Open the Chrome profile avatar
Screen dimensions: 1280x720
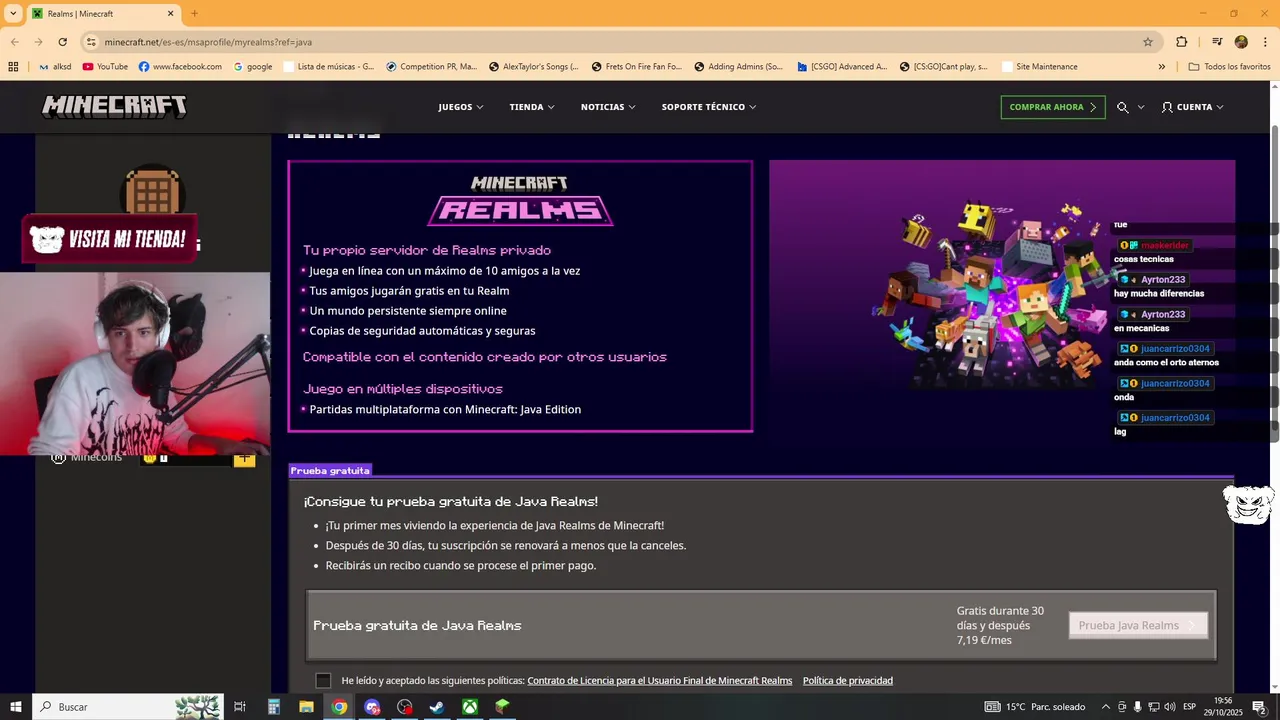(x=1241, y=42)
